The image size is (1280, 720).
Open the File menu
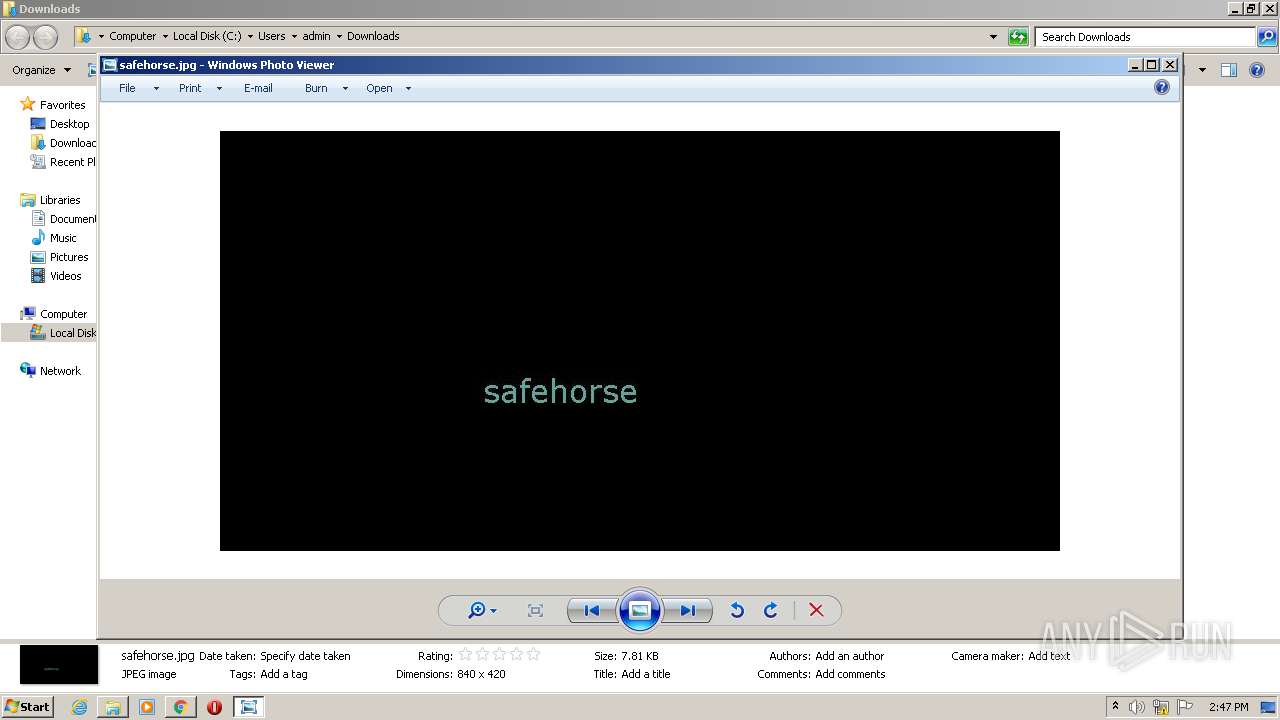[x=127, y=88]
